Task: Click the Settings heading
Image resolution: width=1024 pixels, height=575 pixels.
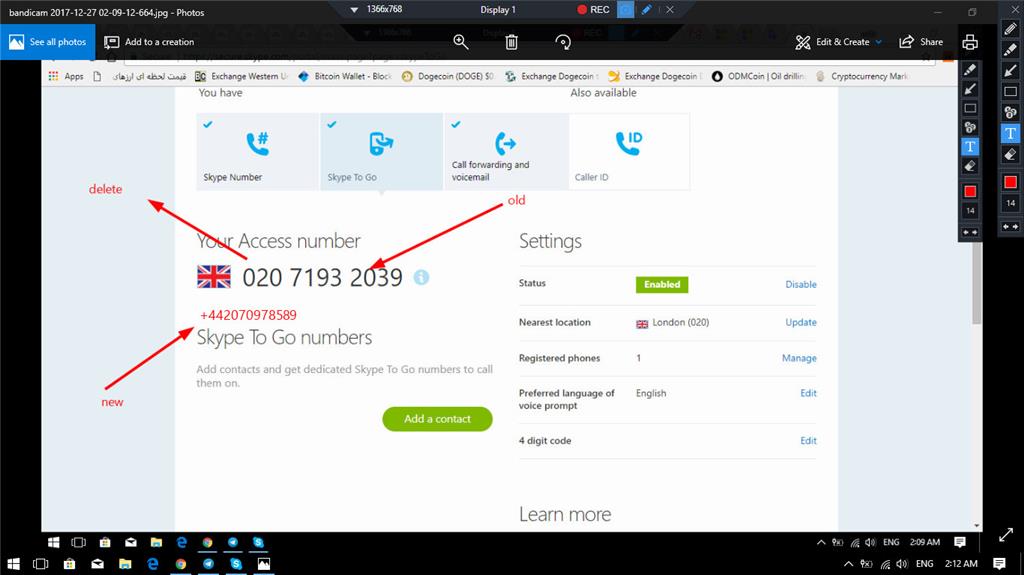Action: point(550,241)
